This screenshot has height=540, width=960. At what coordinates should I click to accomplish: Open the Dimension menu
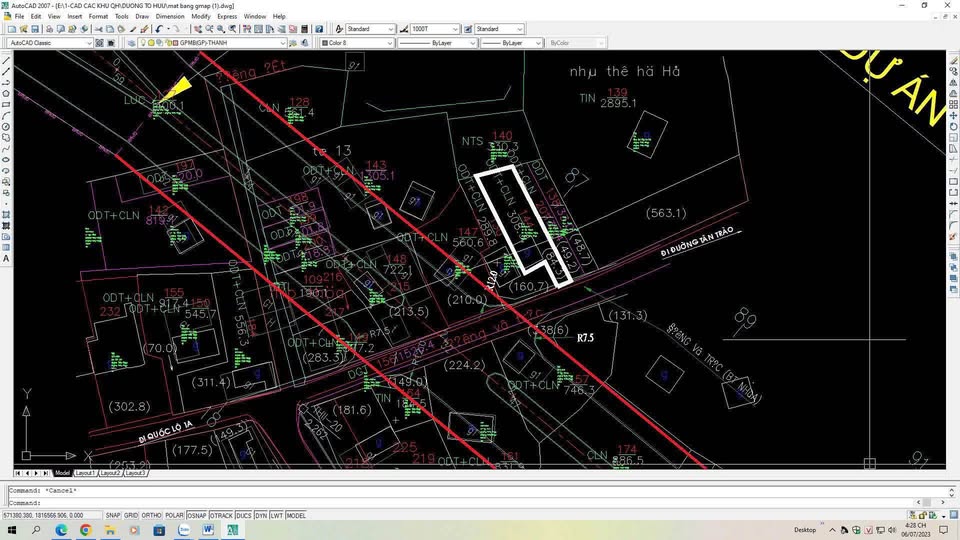point(170,16)
